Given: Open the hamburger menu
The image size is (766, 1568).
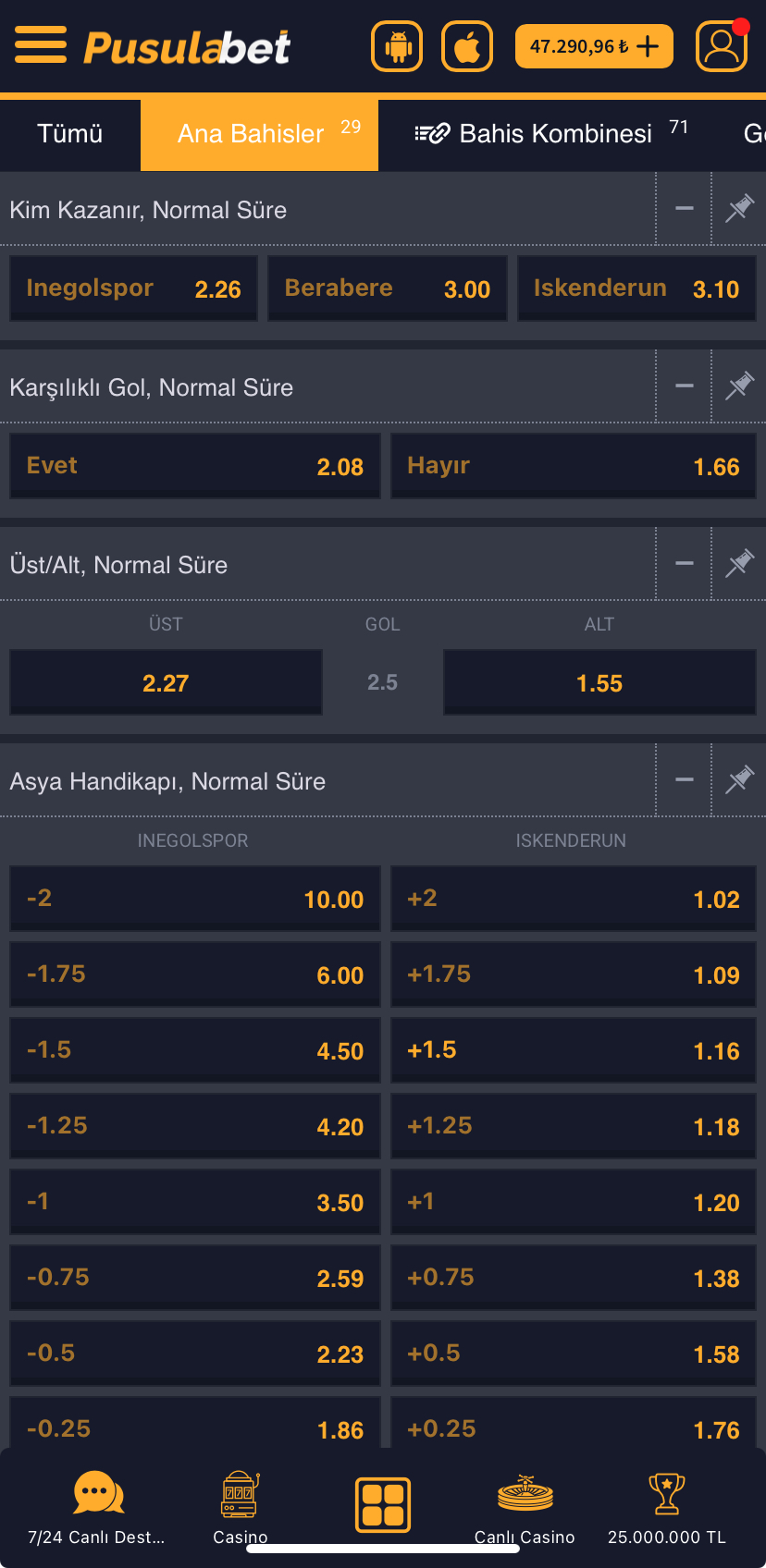Looking at the screenshot, I should click(x=41, y=44).
